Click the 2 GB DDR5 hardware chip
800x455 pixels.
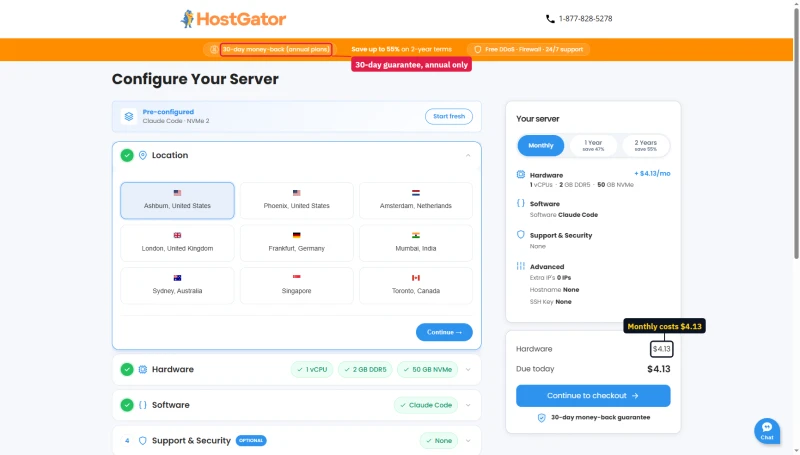[x=365, y=369]
